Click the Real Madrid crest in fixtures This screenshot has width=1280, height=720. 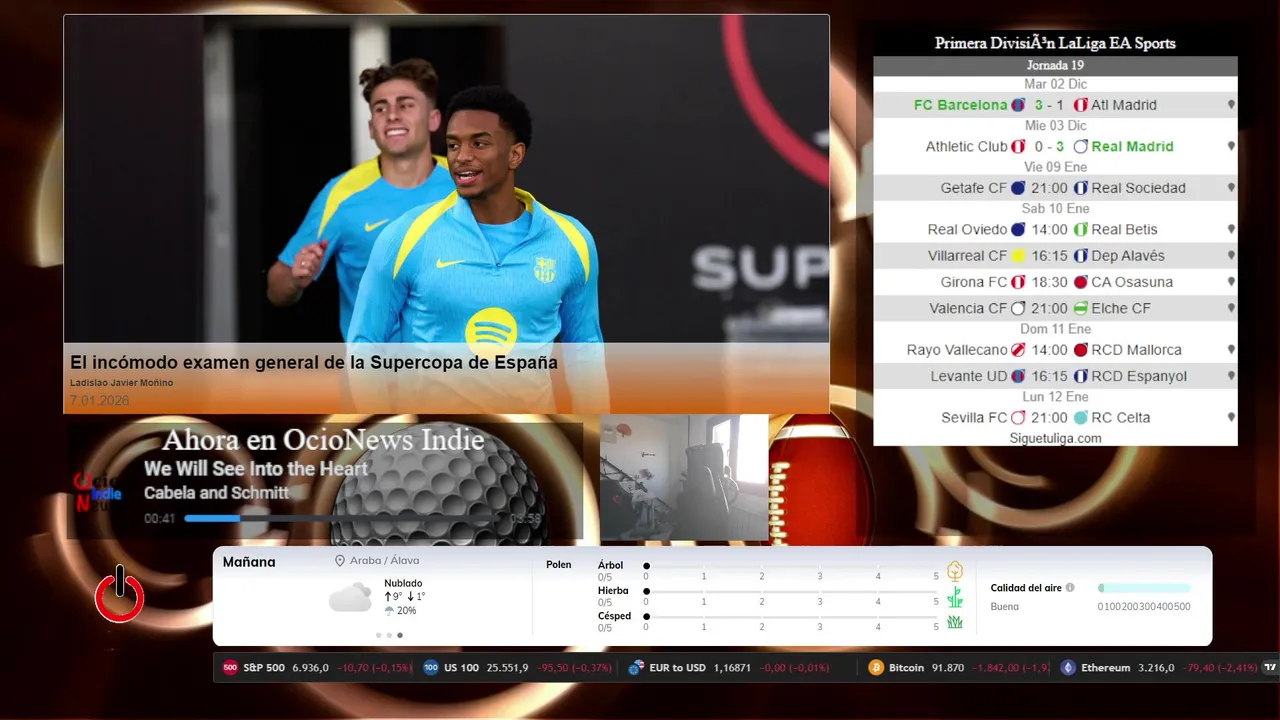1080,146
